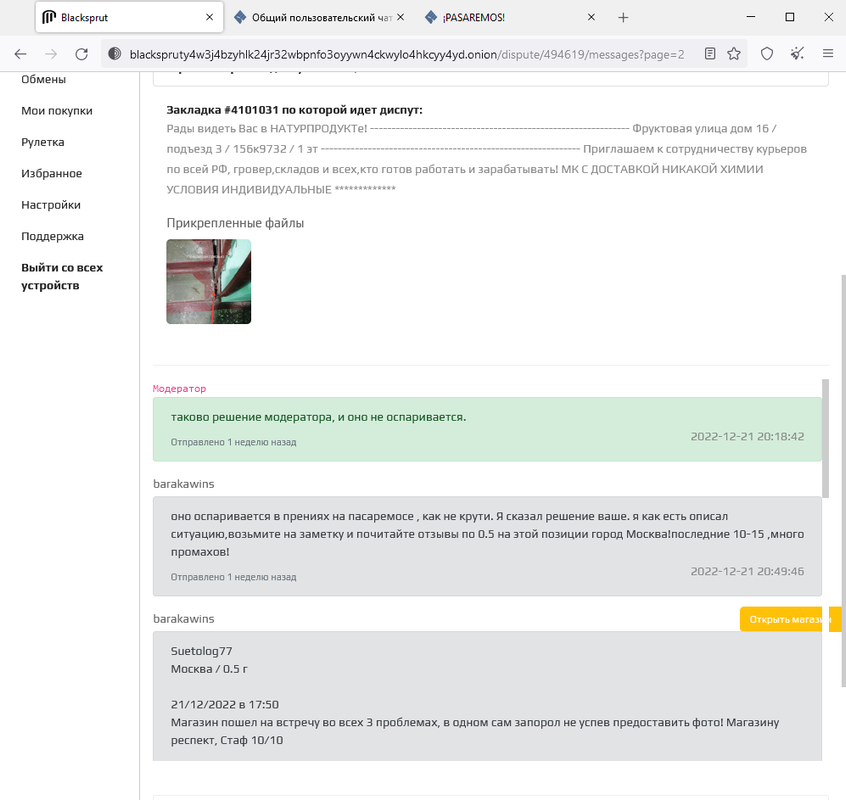Open Обмены in the sidebar
Viewport: 846px width, 800px height.
click(44, 79)
